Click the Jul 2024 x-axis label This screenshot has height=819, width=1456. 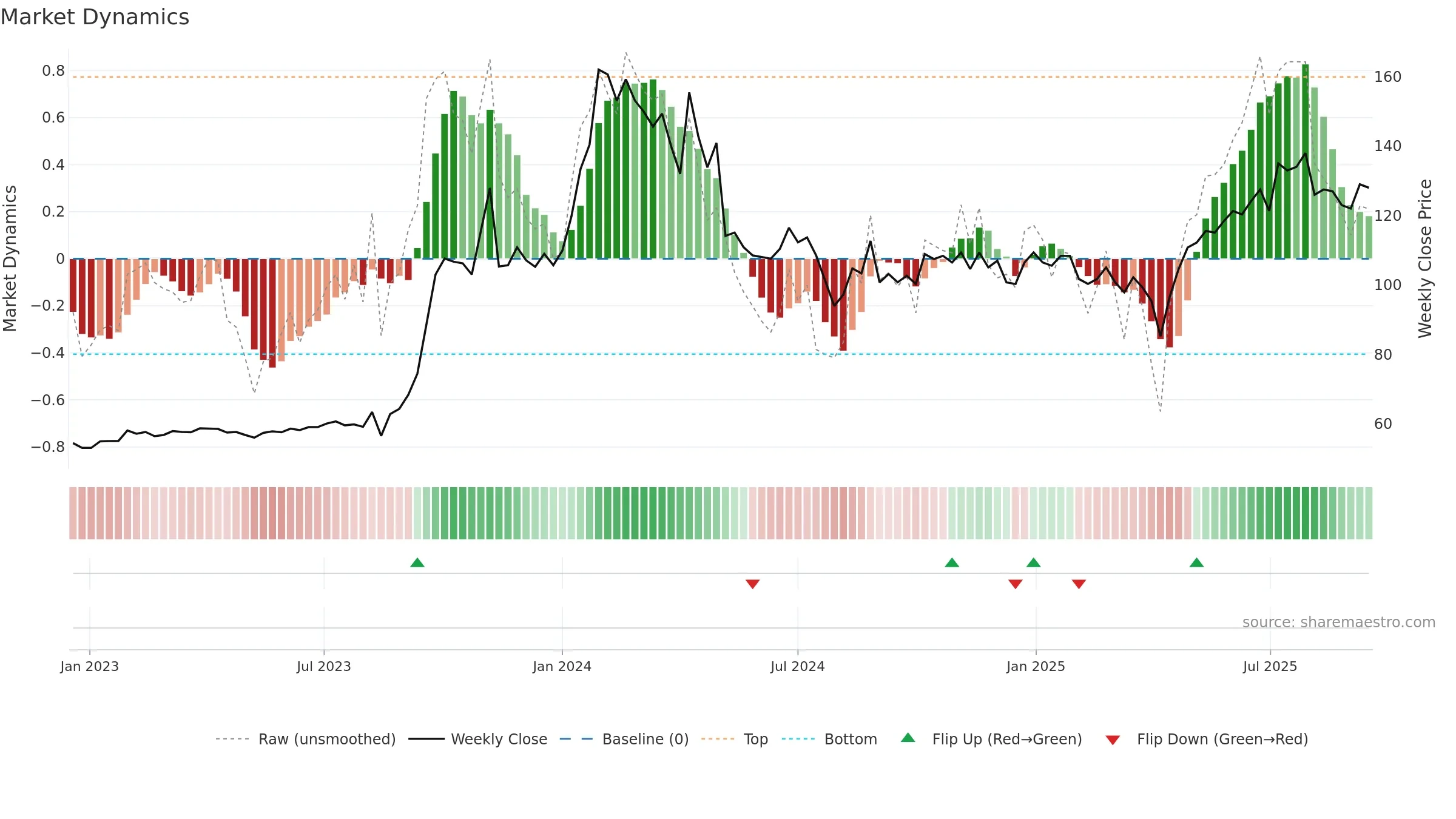tap(798, 666)
